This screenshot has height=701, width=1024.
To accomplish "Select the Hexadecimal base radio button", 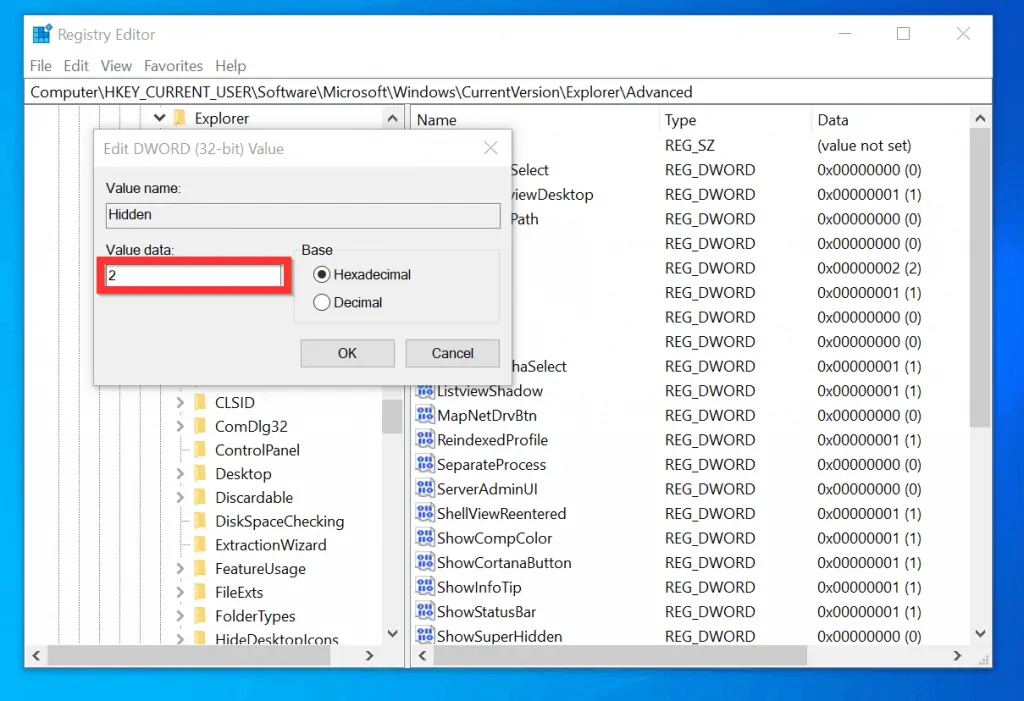I will pos(322,274).
